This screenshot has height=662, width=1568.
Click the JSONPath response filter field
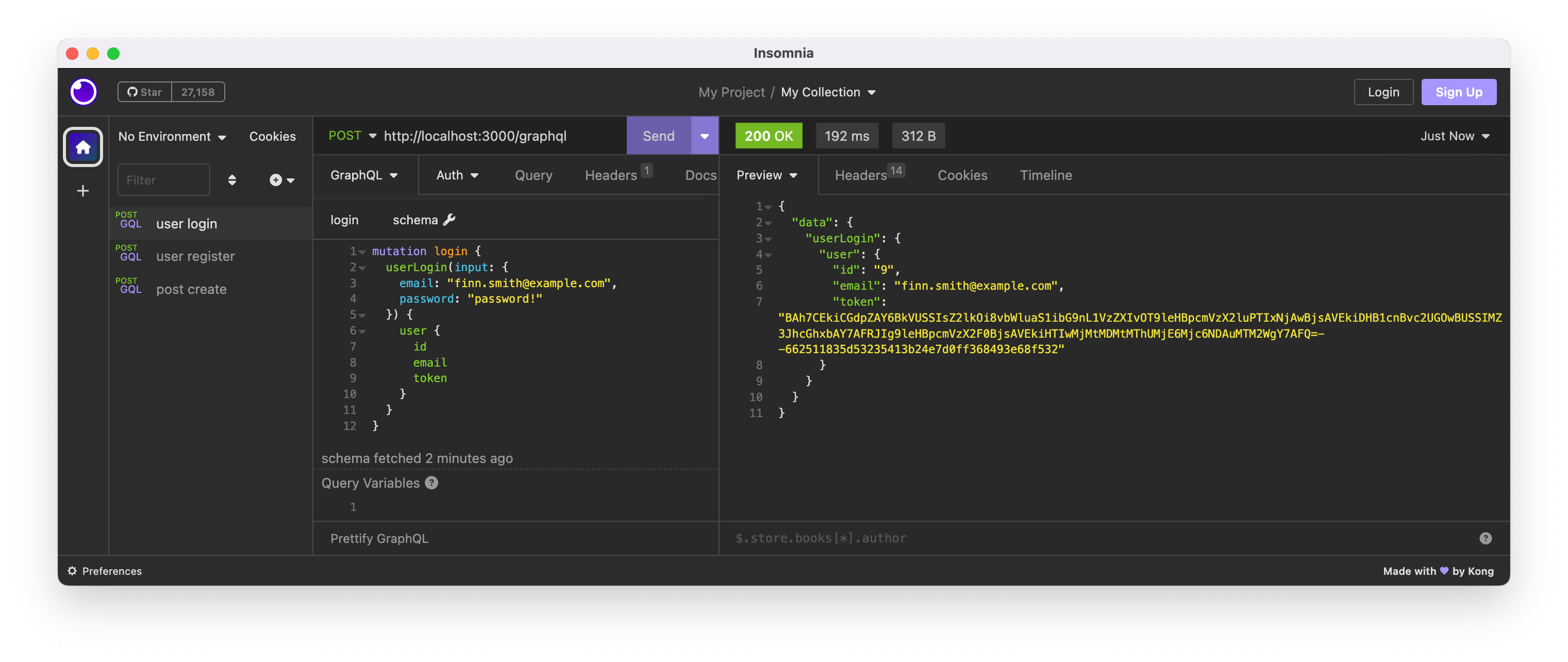point(1102,538)
